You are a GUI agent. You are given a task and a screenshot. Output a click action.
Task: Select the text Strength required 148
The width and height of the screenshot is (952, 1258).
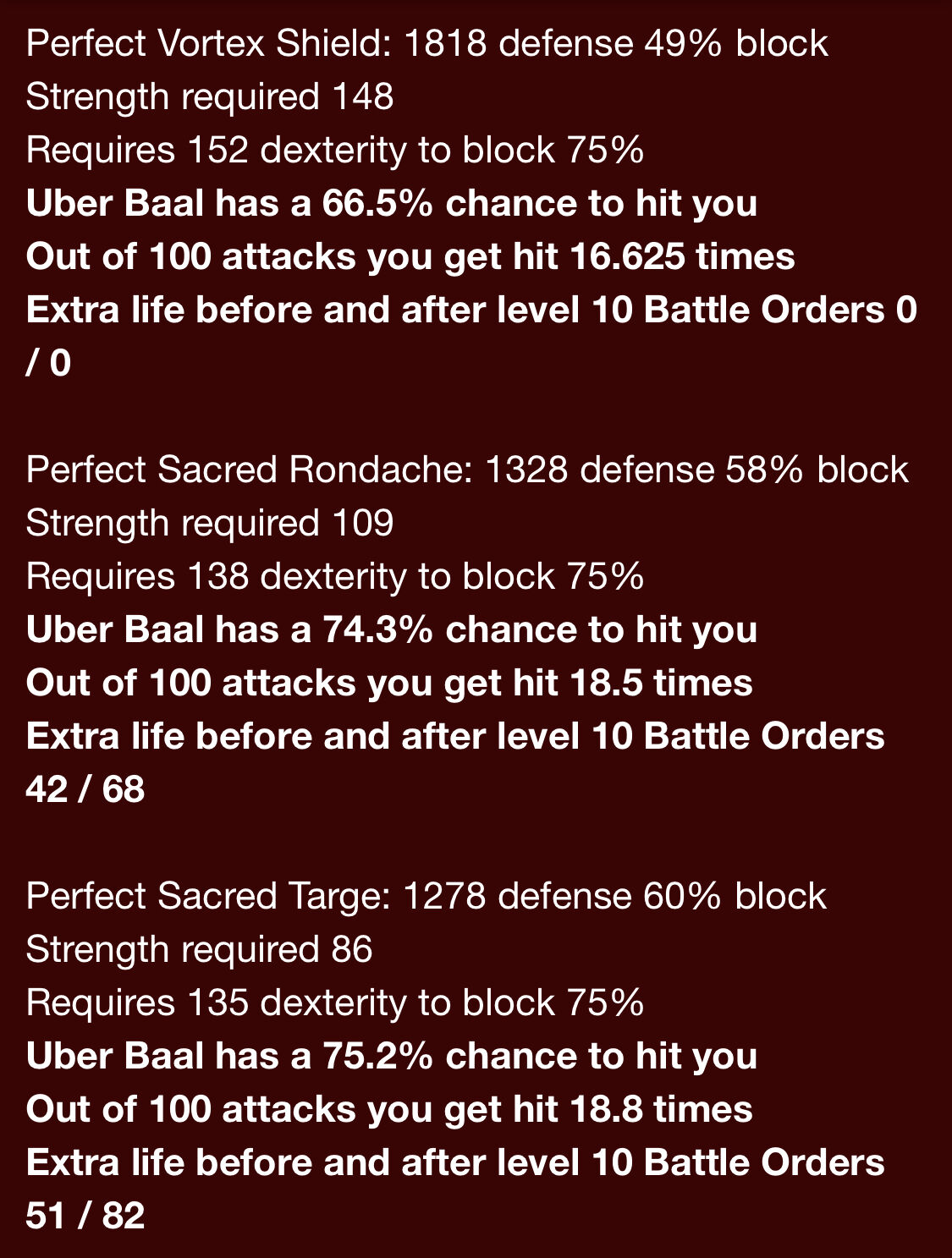(x=210, y=97)
